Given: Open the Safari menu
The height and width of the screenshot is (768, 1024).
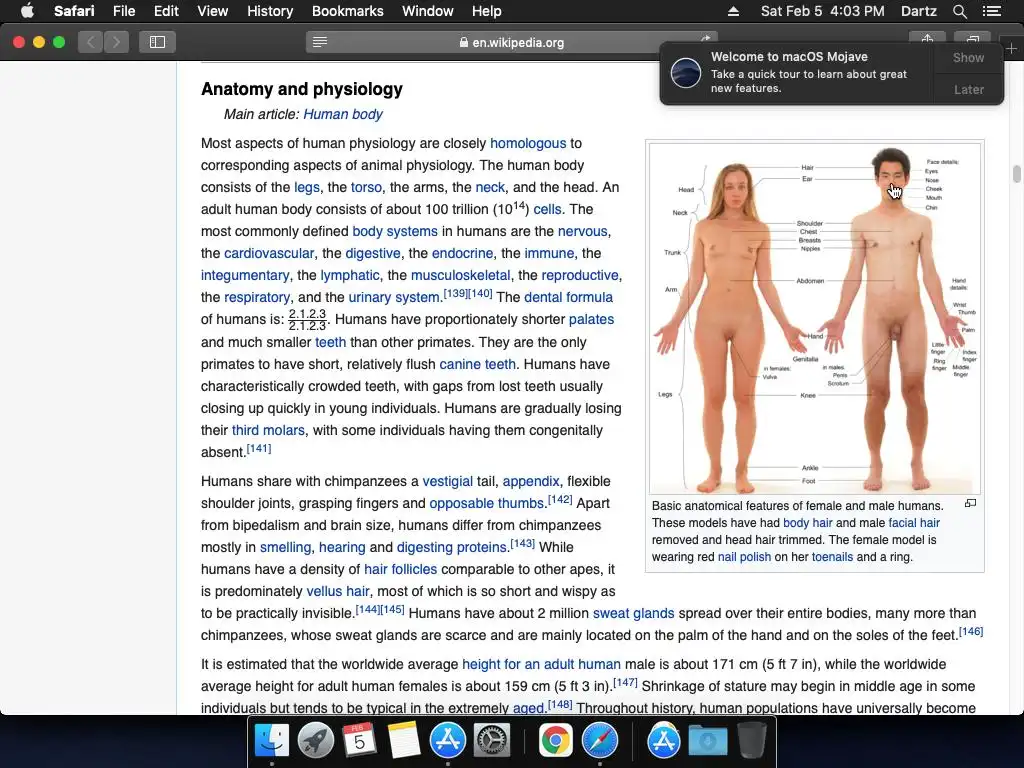Looking at the screenshot, I should point(74,11).
